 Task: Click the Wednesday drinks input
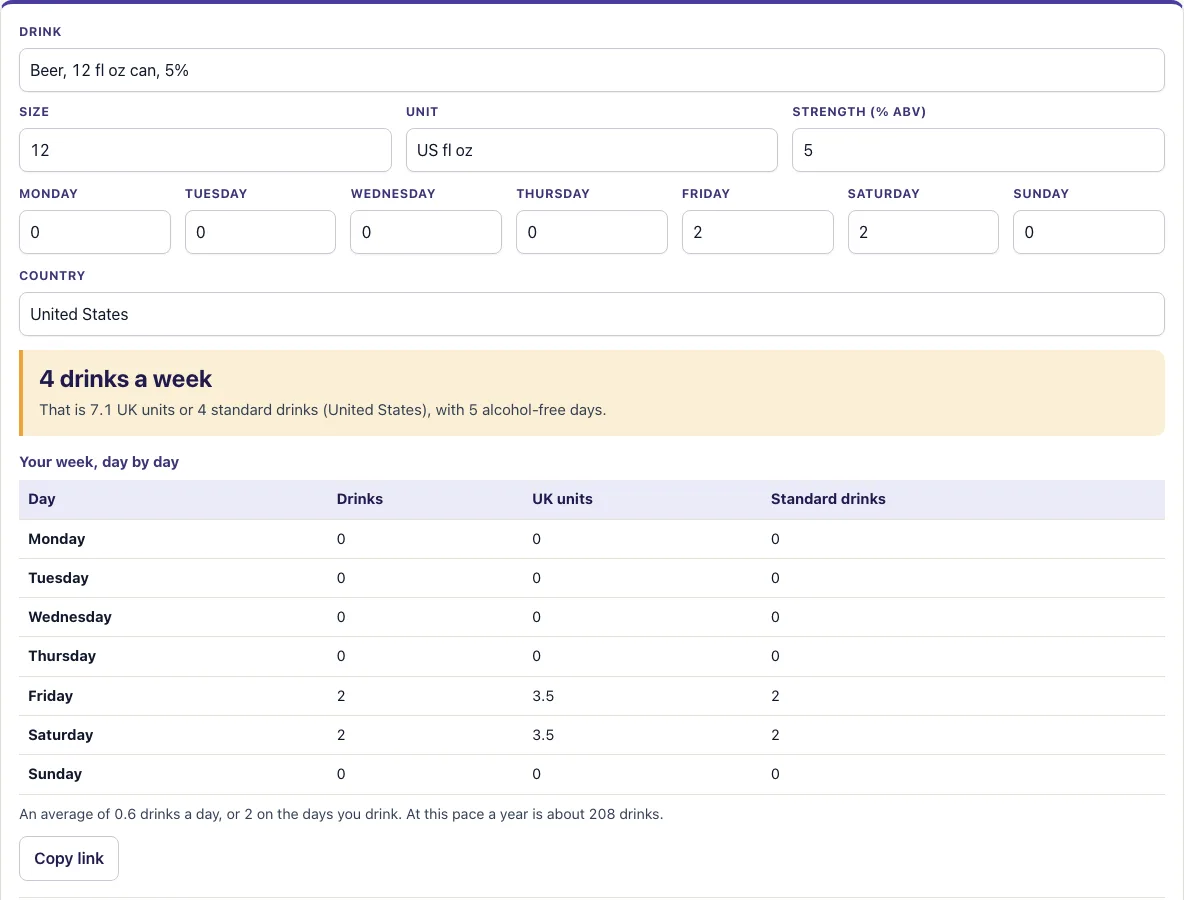point(426,232)
